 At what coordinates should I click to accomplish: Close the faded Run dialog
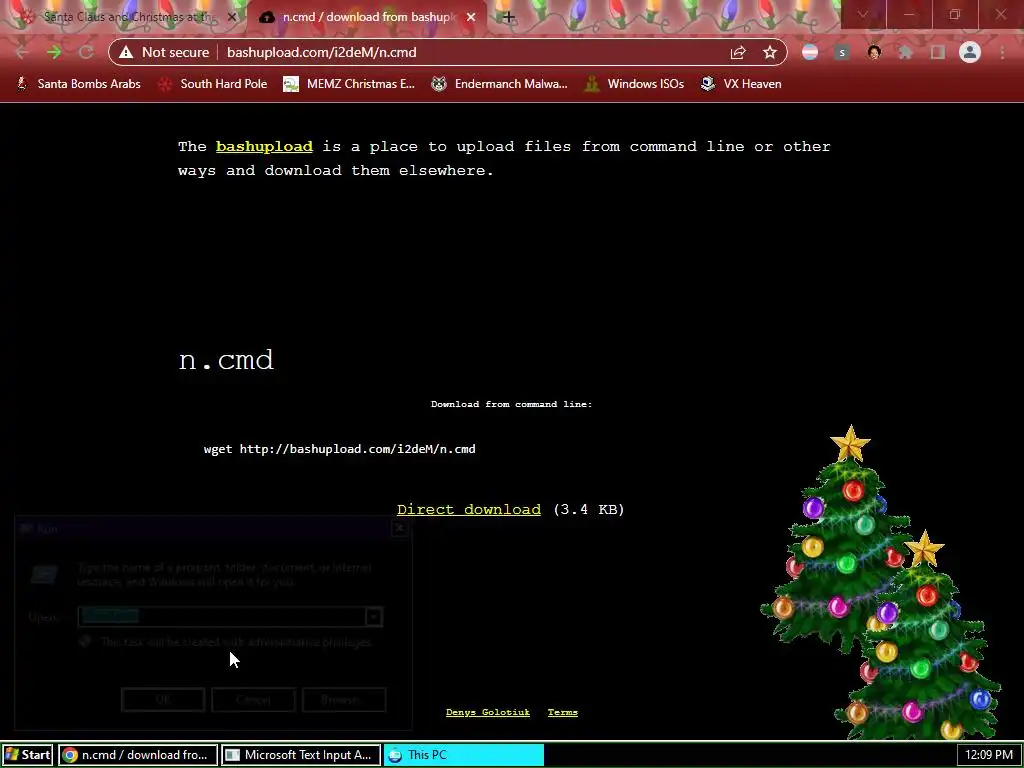(400, 528)
